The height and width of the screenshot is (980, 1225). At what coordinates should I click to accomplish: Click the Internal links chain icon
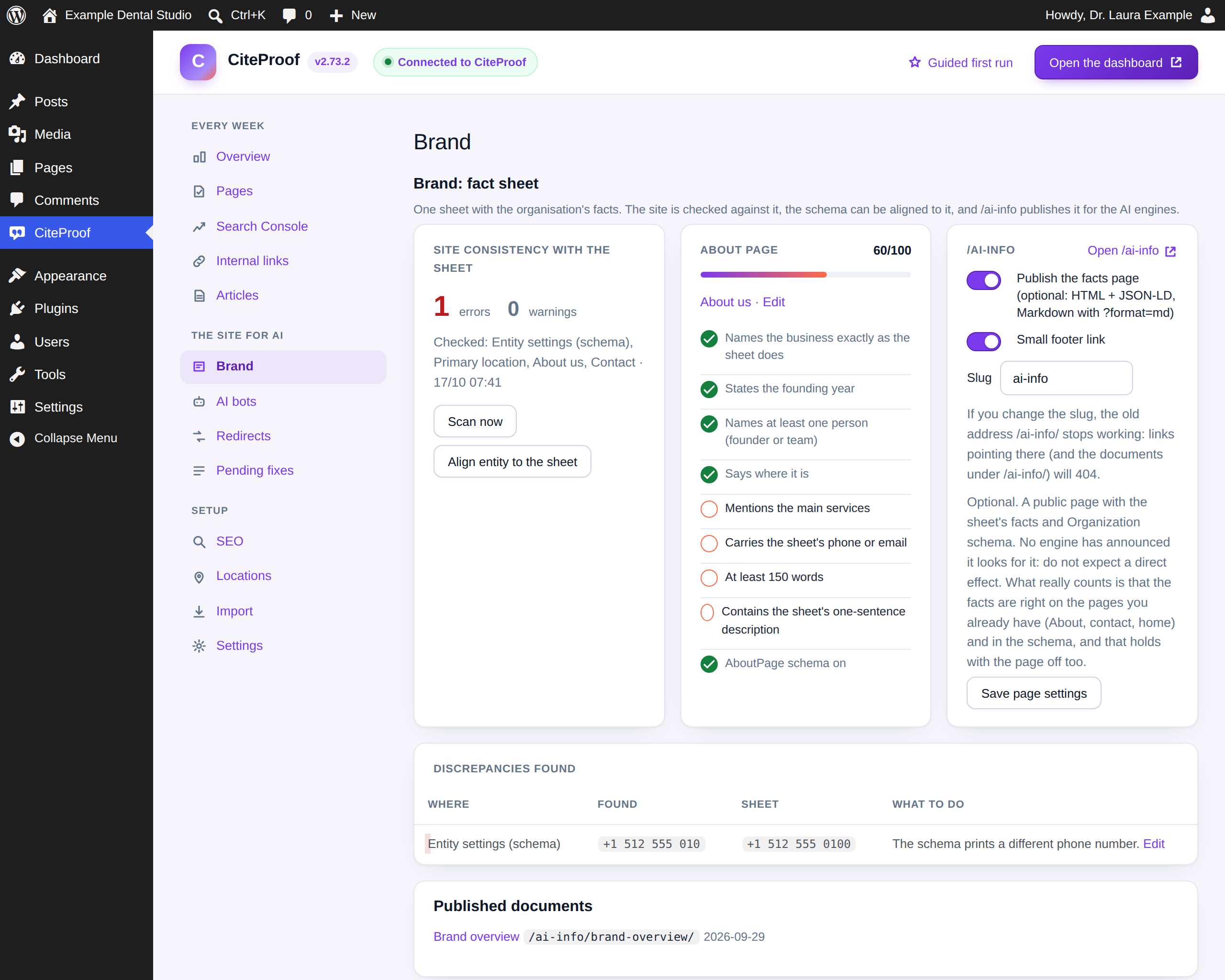tap(199, 261)
